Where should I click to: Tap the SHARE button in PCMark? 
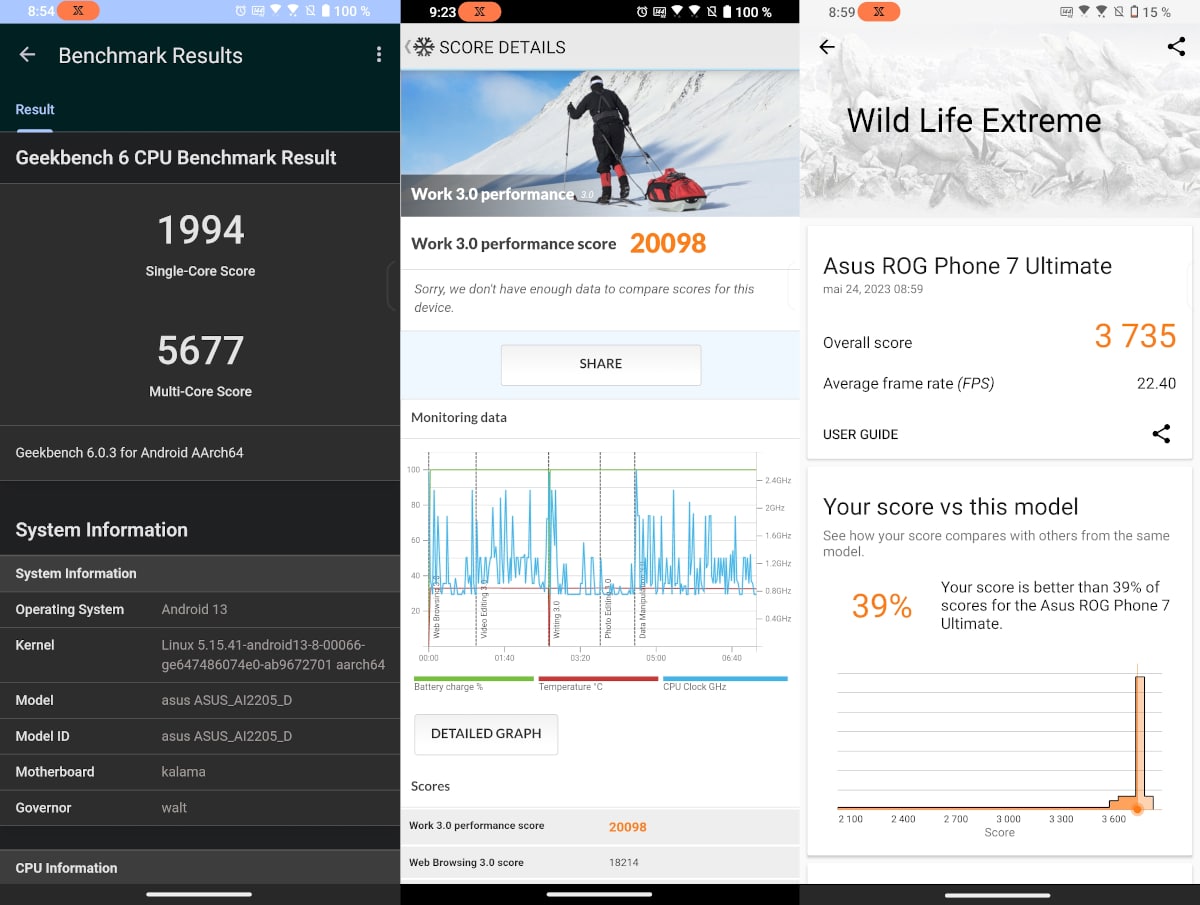601,364
